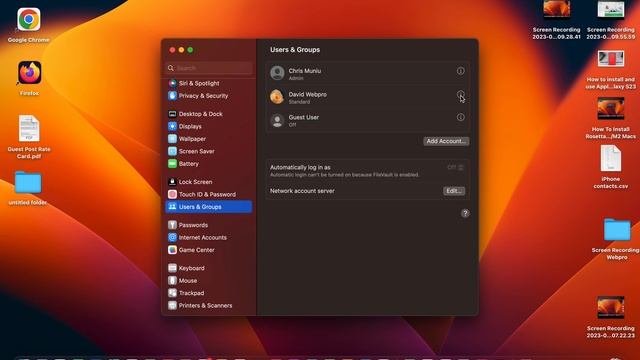Viewport: 640px width, 360px height.
Task: Select How to install Galaxy S23 video
Action: pyautogui.click(x=611, y=59)
